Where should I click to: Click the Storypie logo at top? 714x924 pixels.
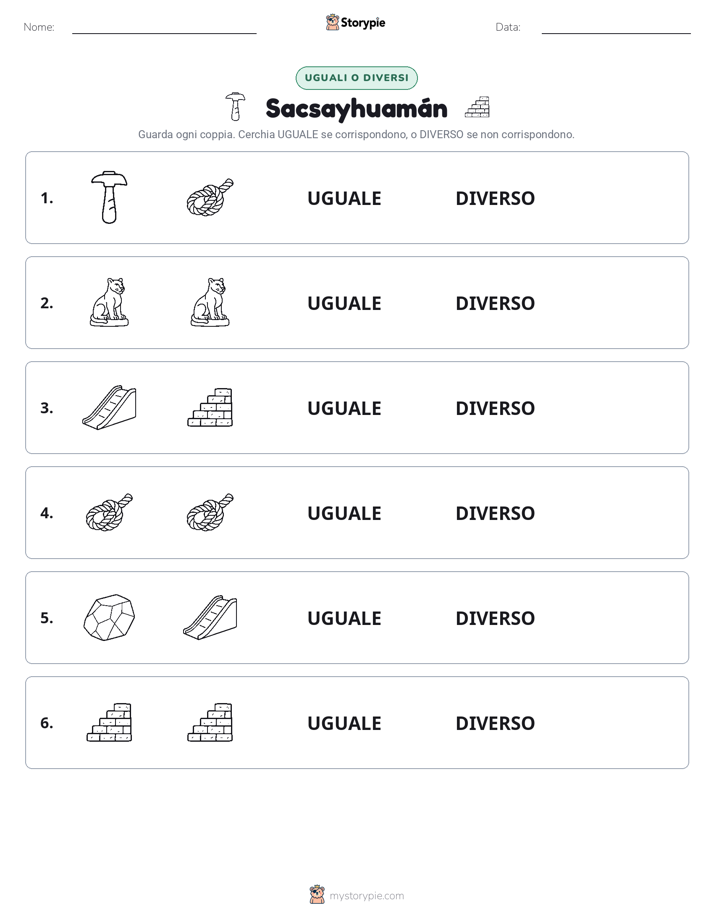[355, 22]
